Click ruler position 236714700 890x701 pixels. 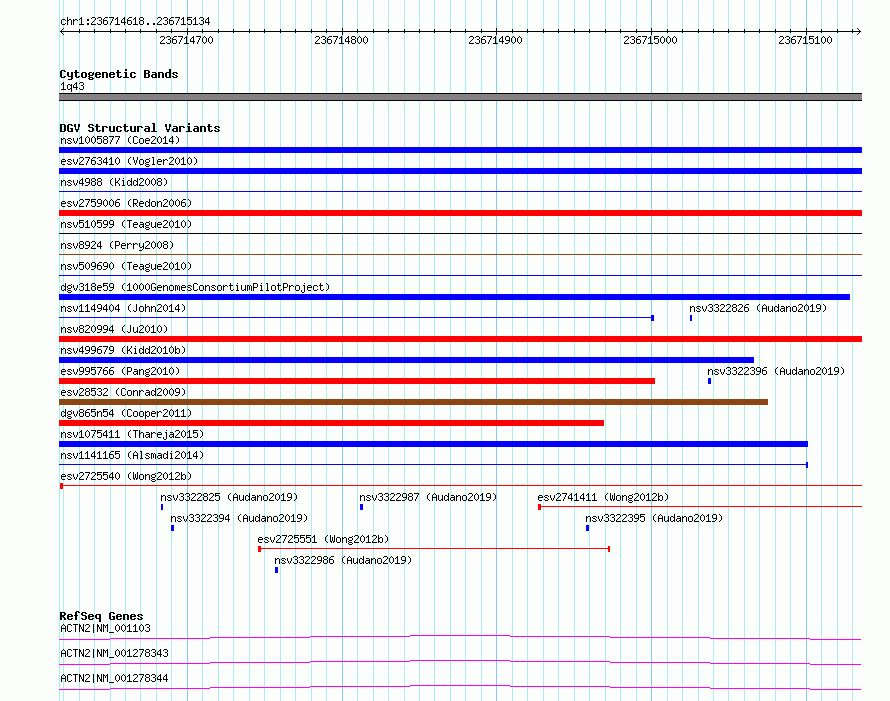pyautogui.click(x=186, y=40)
